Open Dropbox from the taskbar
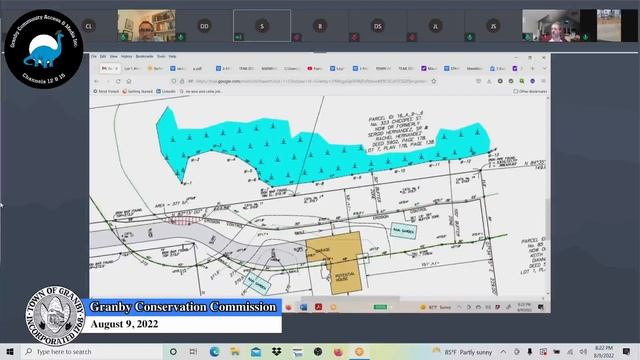640x360 pixels. [277, 351]
